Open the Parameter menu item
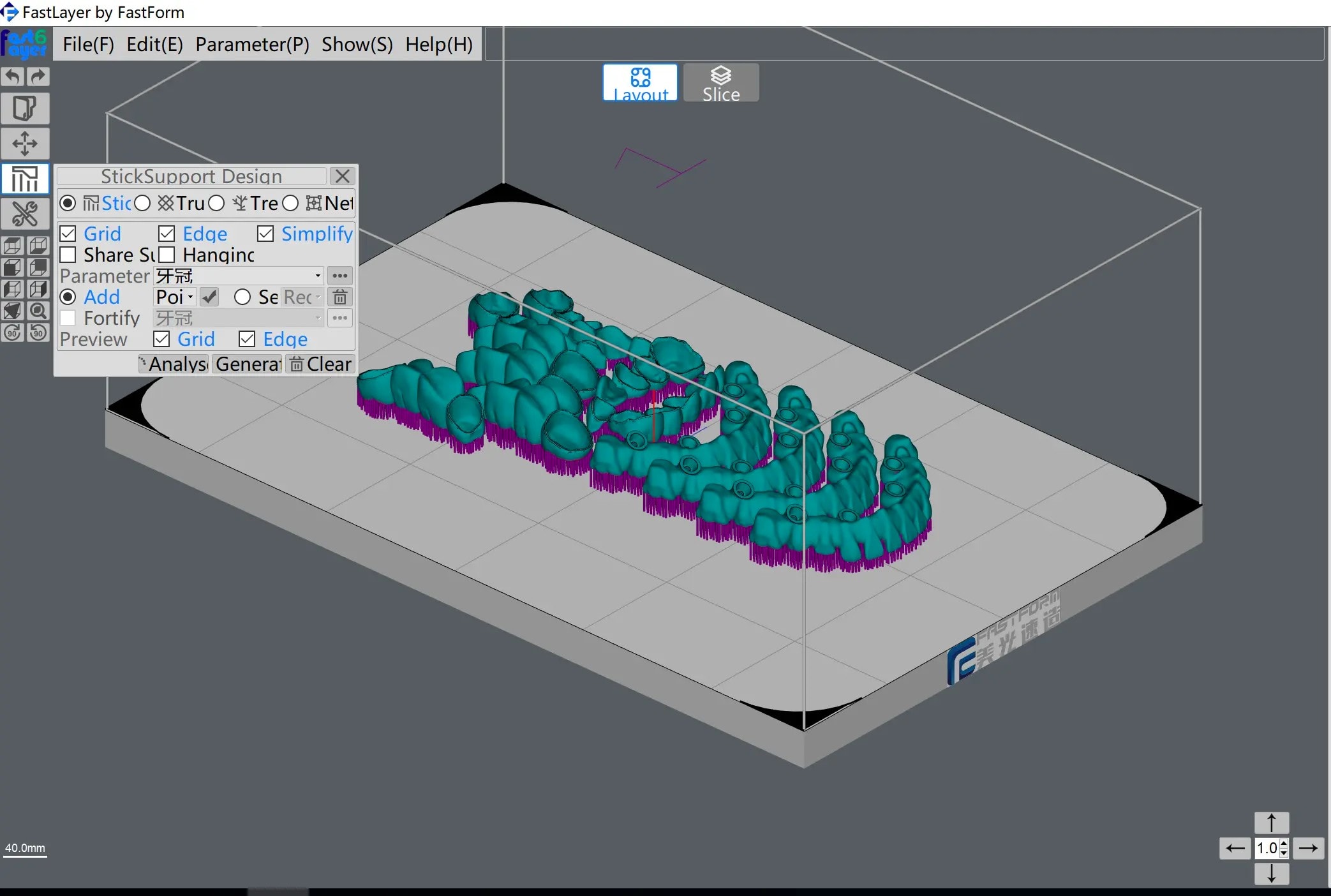This screenshot has height=896, width=1331. coord(252,43)
